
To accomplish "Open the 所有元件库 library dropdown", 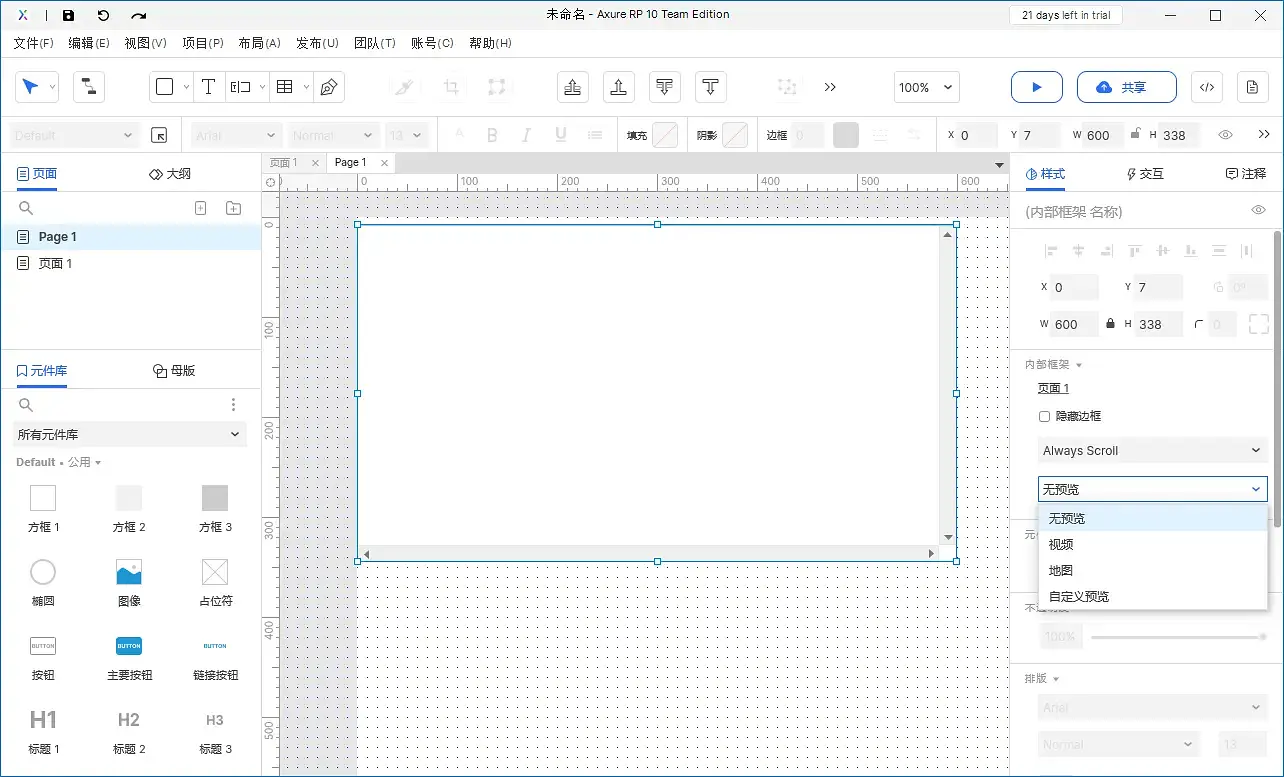I will [x=130, y=434].
